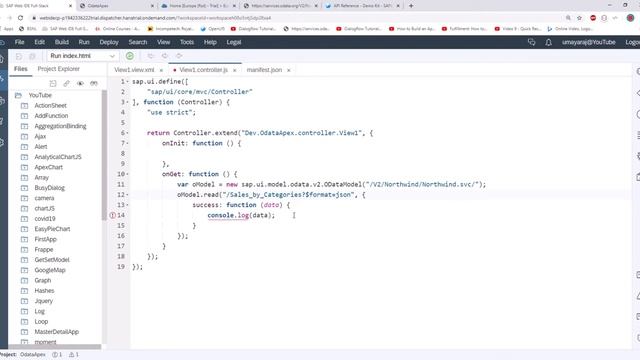Open the AnalyticalChartJS folder
The image size is (640, 360).
[58, 157]
